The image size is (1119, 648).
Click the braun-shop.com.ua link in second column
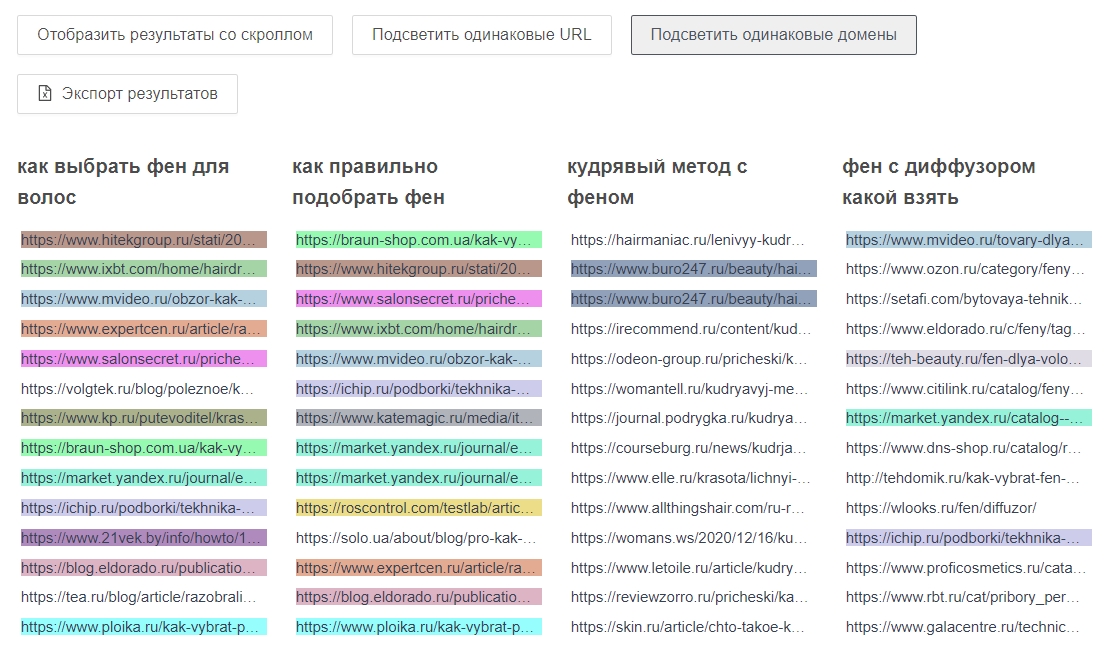point(416,240)
